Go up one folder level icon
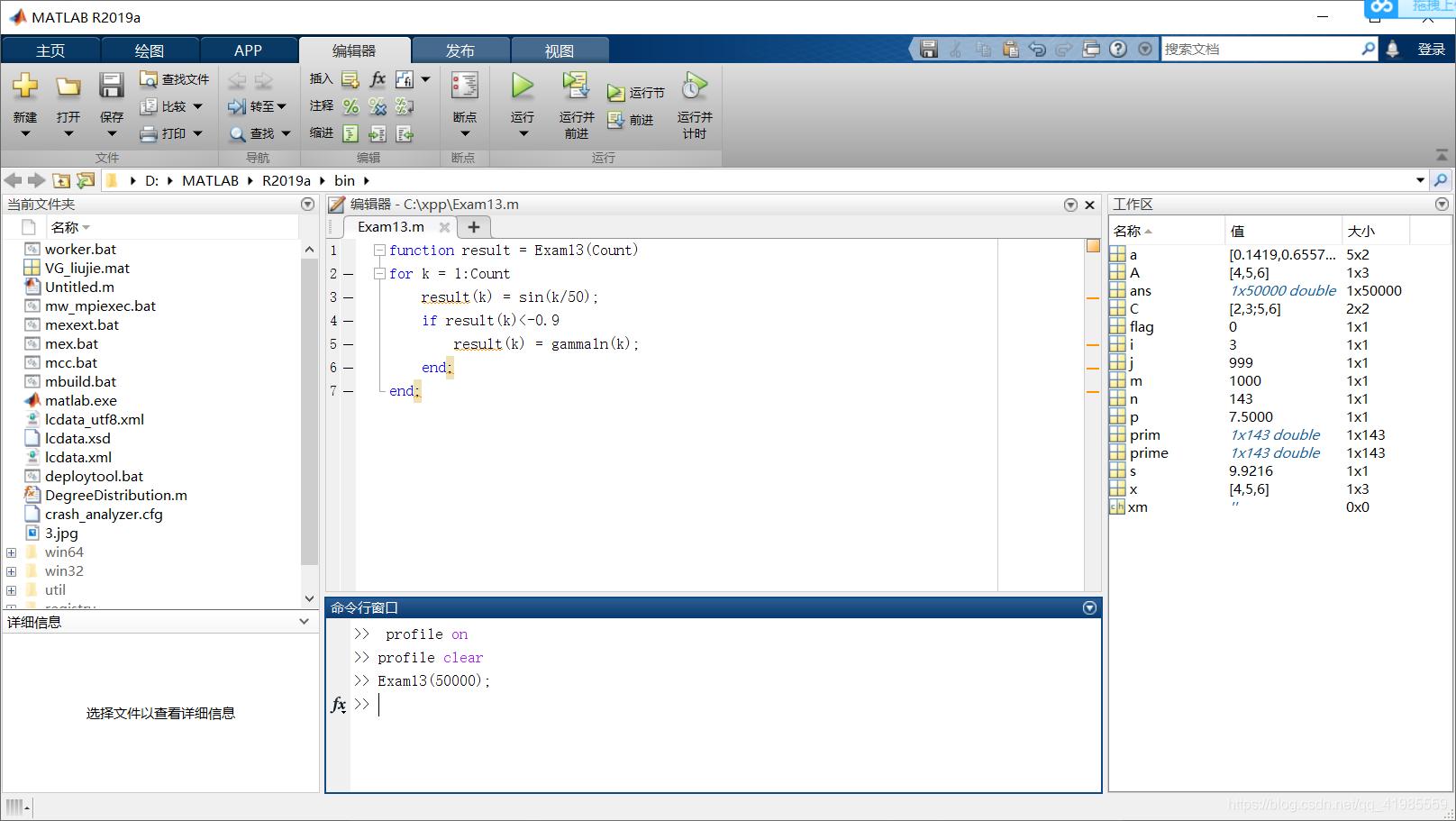This screenshot has height=821, width=1456. (61, 180)
